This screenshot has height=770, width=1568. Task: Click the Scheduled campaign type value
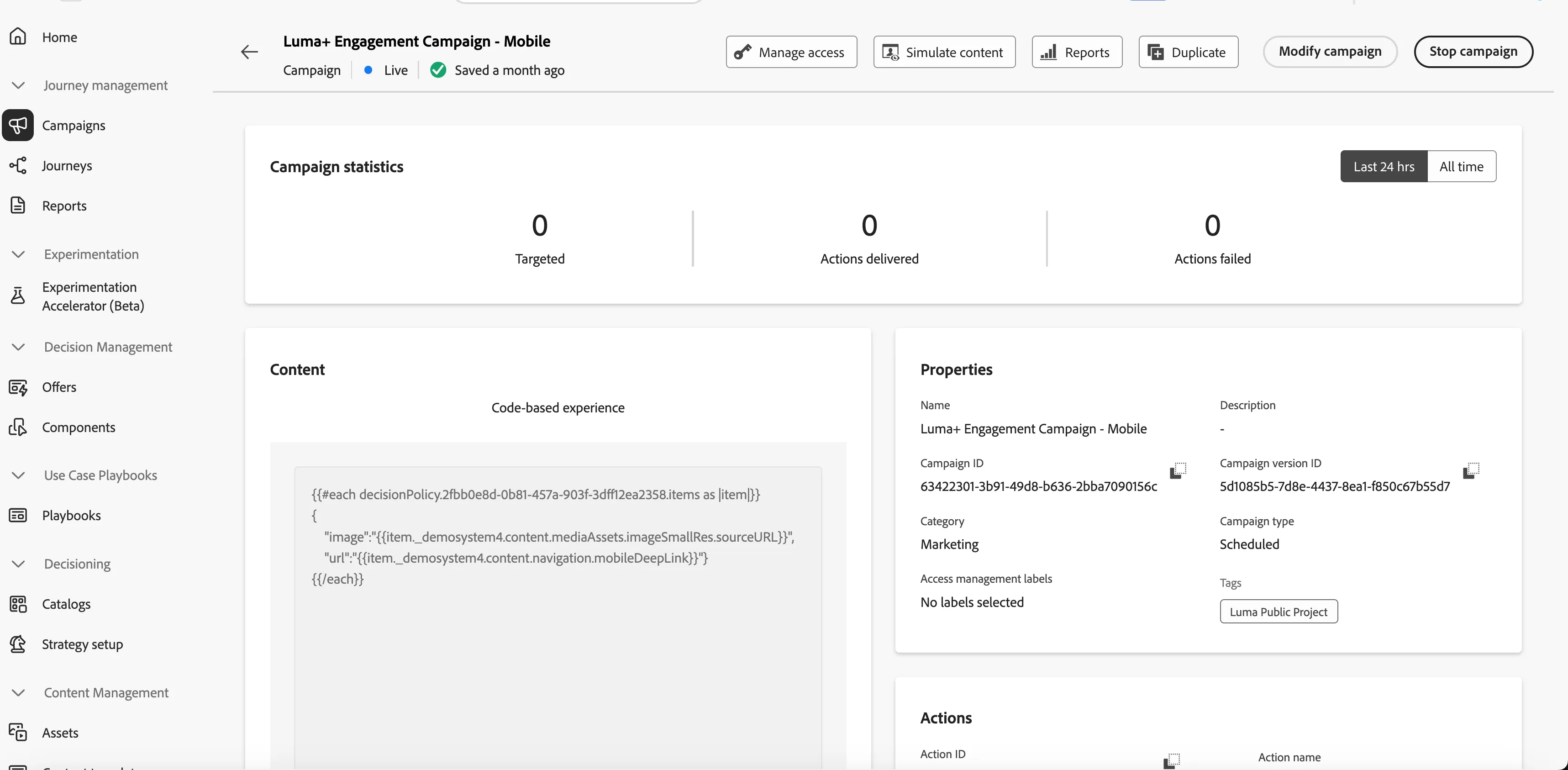tap(1249, 544)
